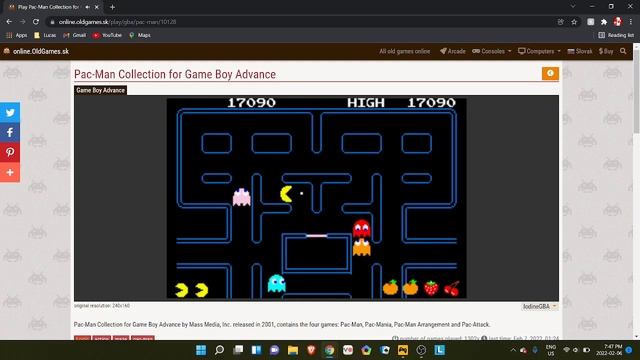Show hidden system tray icons
Viewport: 640px width, 360px height.
click(513, 350)
